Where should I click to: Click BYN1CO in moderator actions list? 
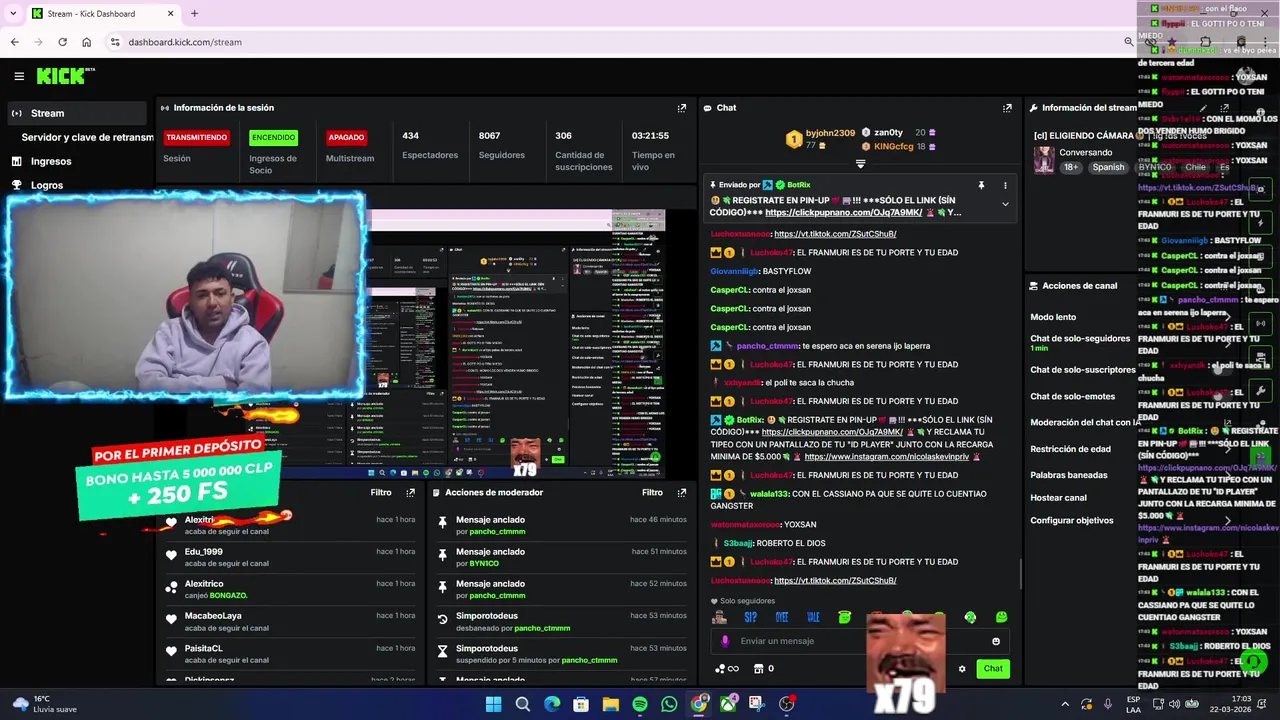(484, 564)
